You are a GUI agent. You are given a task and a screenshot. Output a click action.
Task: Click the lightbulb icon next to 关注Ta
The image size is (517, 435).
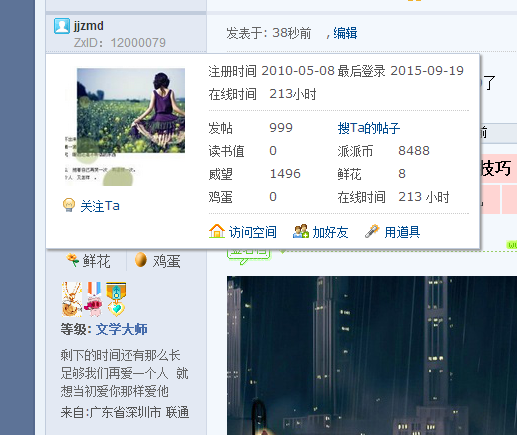[x=69, y=205]
